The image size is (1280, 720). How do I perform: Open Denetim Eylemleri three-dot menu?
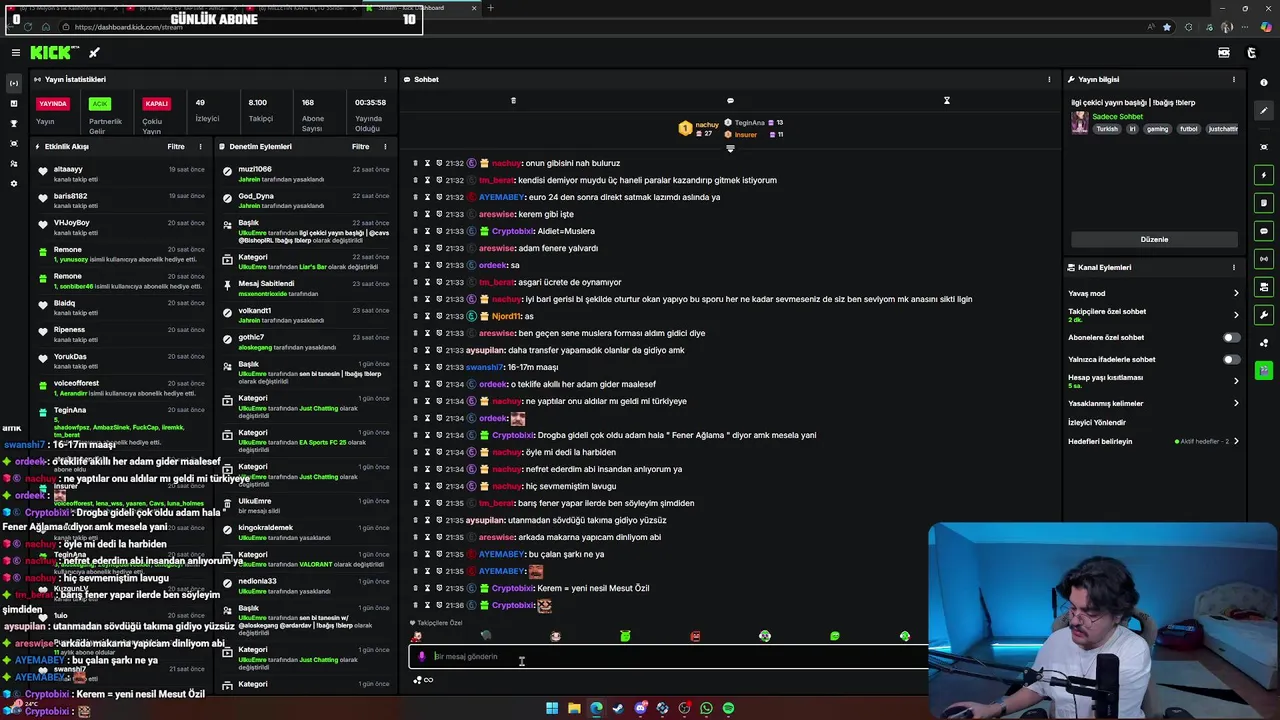click(385, 146)
